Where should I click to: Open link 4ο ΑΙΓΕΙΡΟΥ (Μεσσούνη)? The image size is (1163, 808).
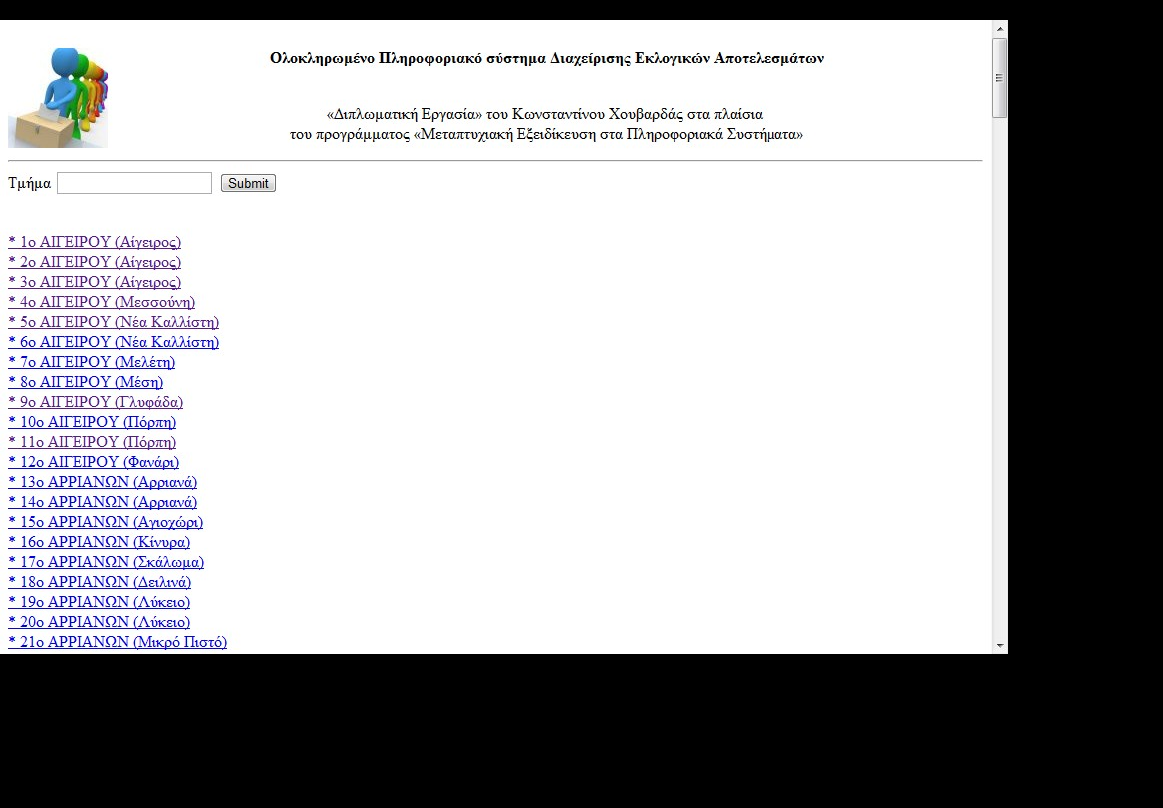tap(102, 302)
